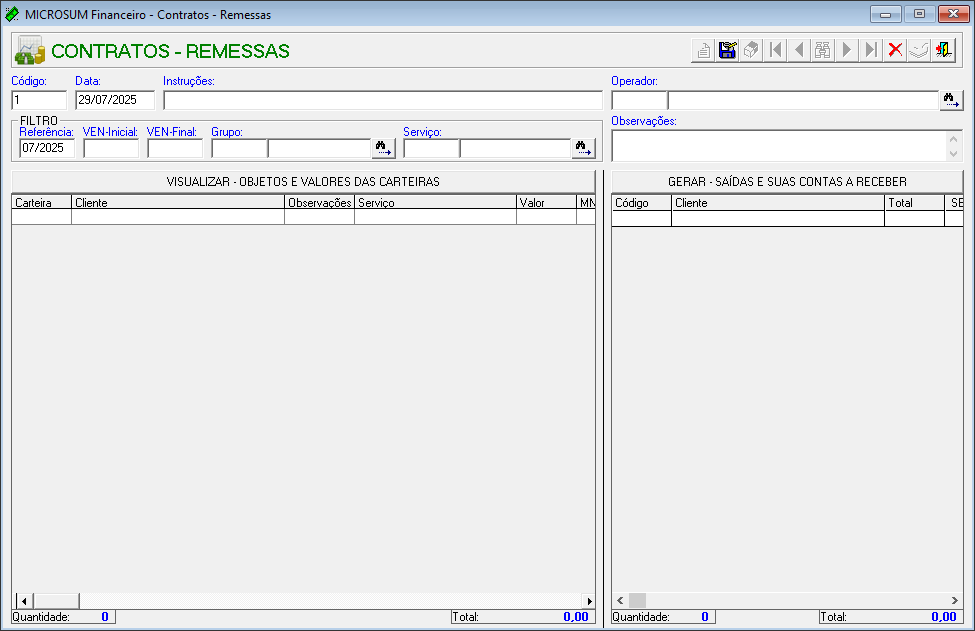Go to the previous record arrow icon
Viewport: 975px width, 631px height.
point(798,49)
